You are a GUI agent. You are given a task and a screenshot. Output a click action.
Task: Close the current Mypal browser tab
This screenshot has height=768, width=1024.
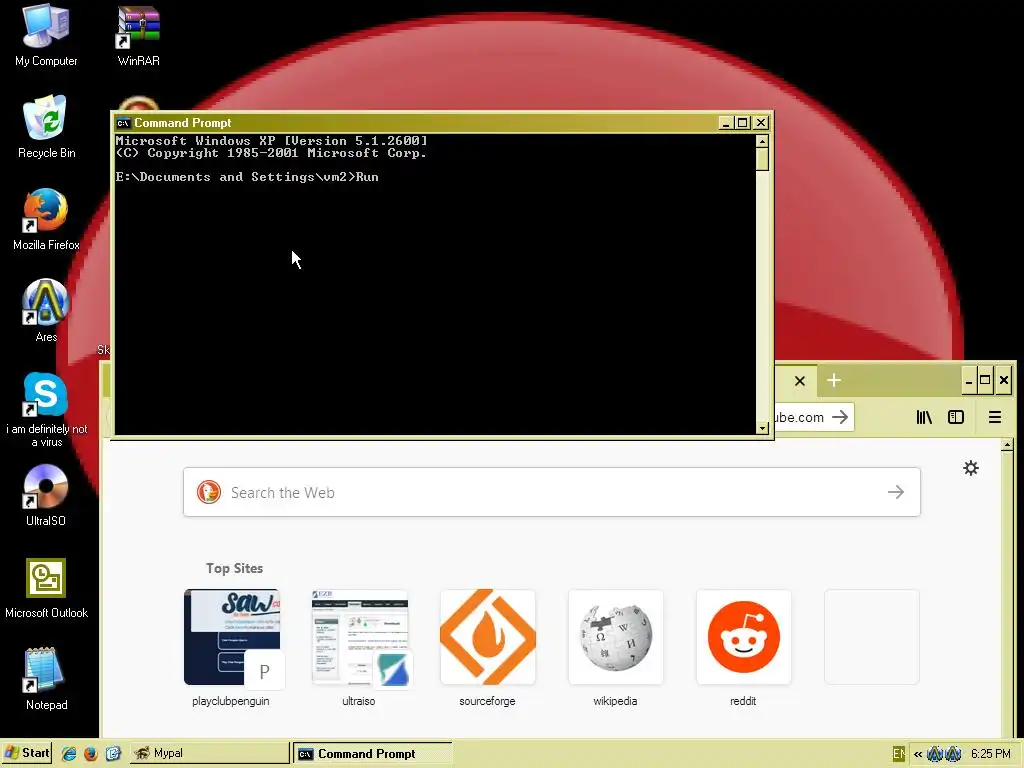(x=799, y=381)
